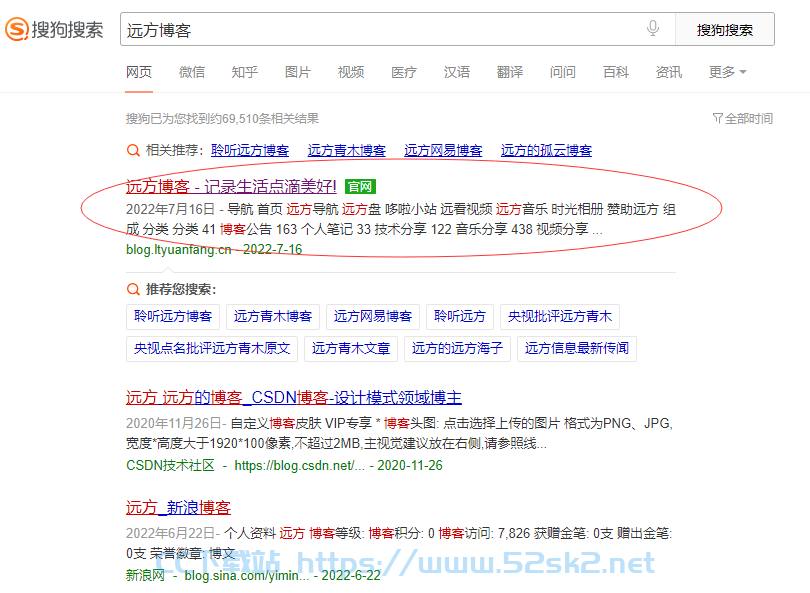Click the 新浪网 source label
810x593 pixels.
coord(145,575)
